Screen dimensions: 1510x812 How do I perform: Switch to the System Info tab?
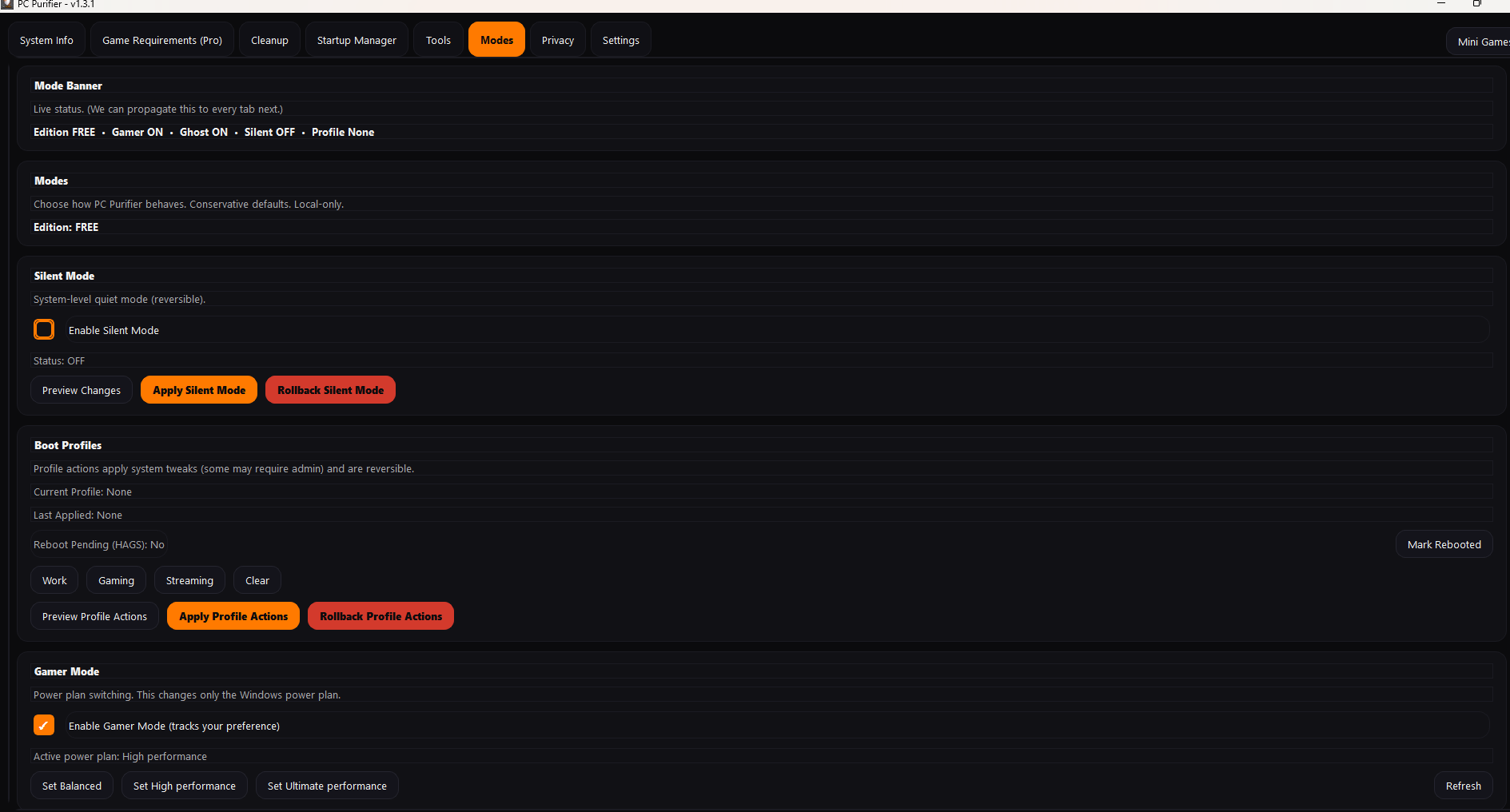tap(46, 39)
